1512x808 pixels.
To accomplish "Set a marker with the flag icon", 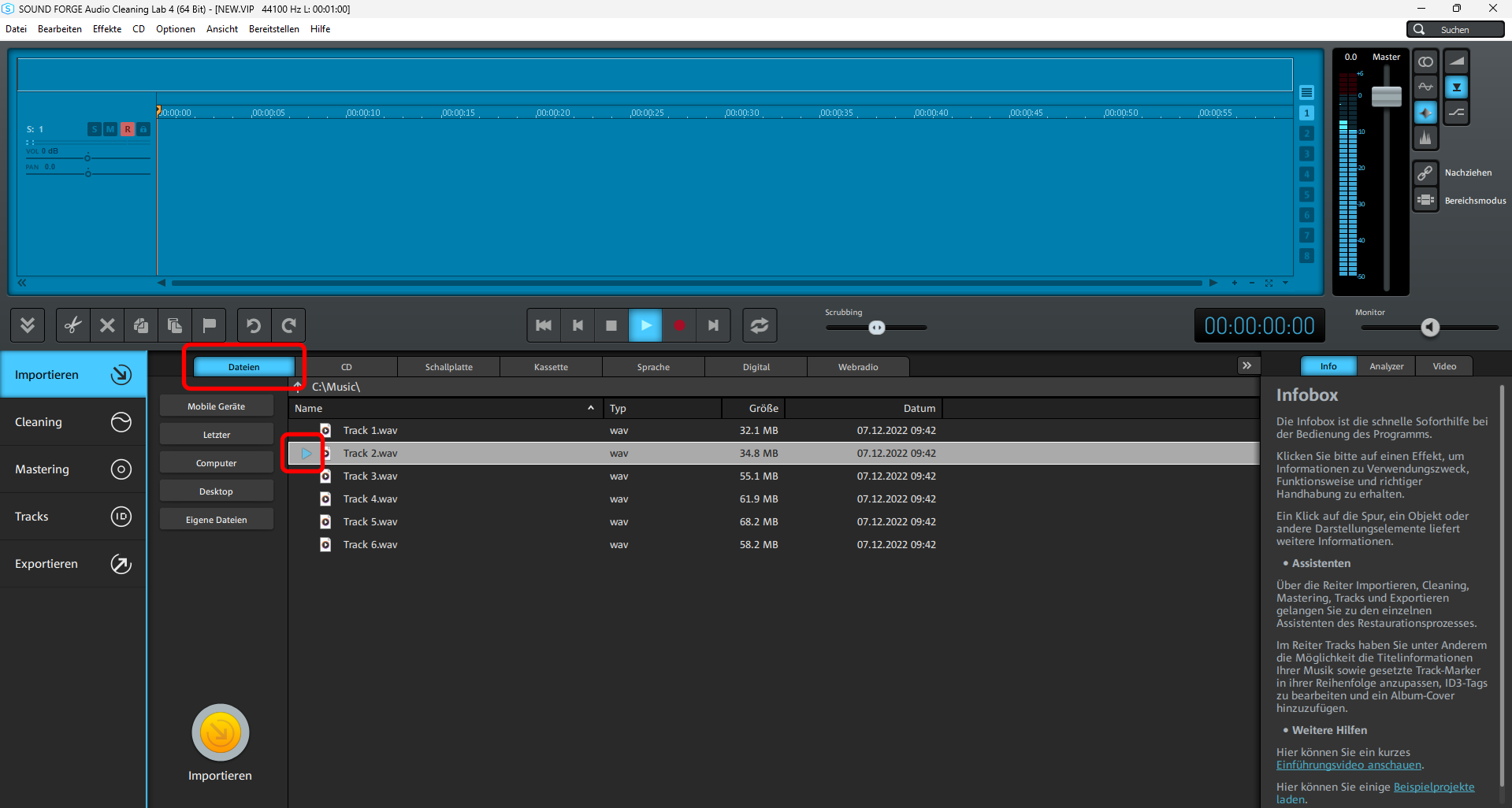I will pos(209,325).
